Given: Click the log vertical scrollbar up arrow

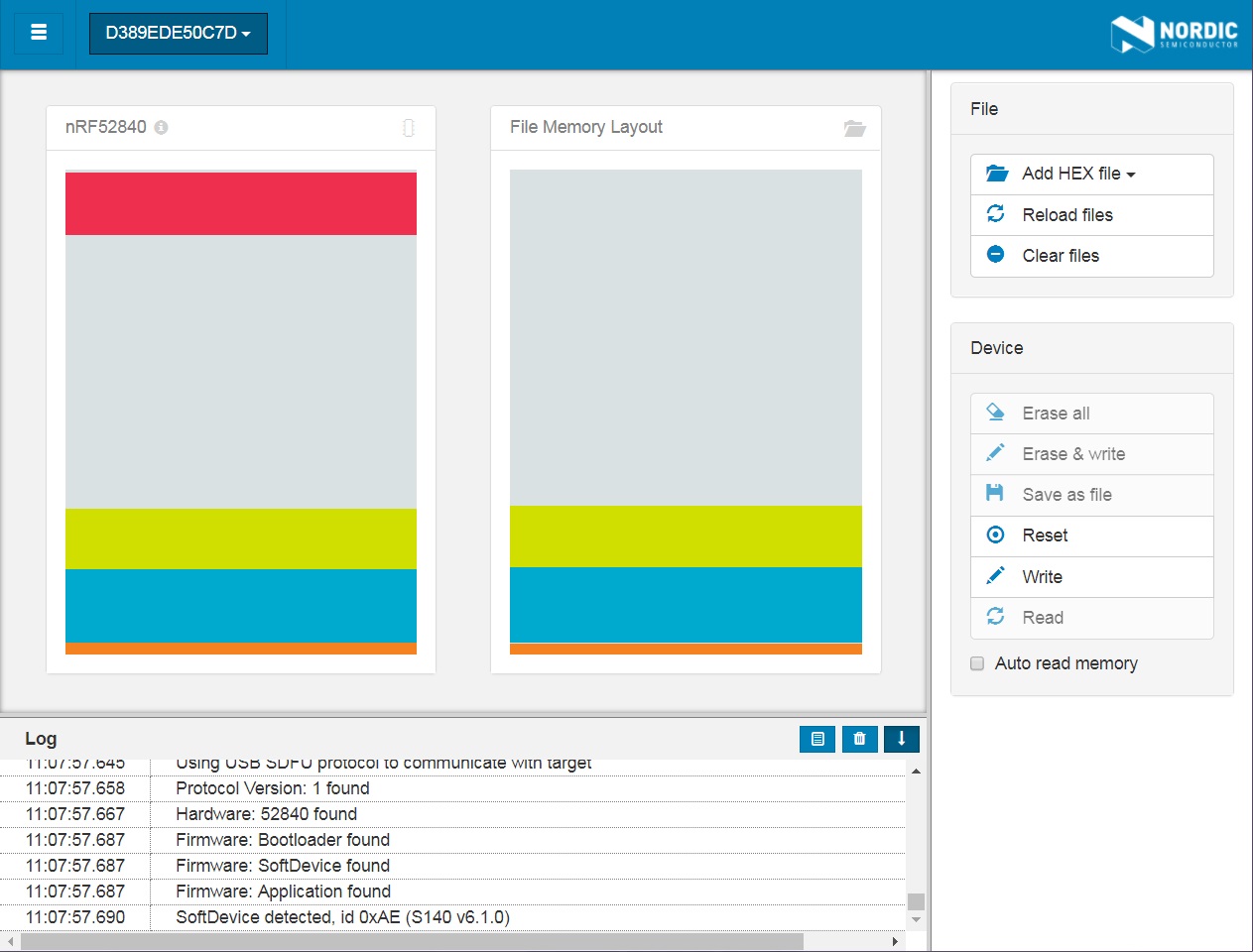Looking at the screenshot, I should [916, 771].
